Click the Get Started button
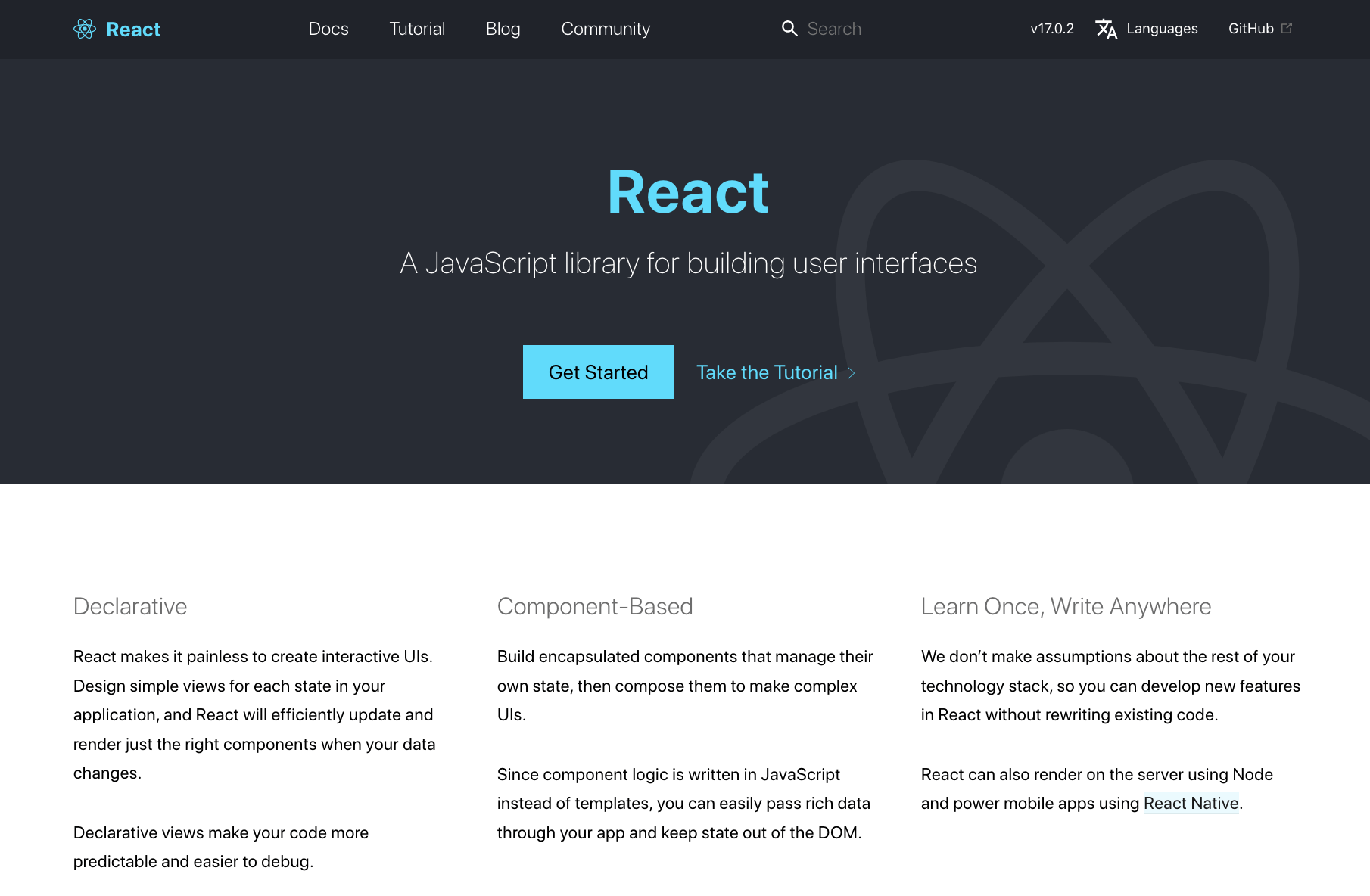1370x896 pixels. pyautogui.click(x=598, y=372)
